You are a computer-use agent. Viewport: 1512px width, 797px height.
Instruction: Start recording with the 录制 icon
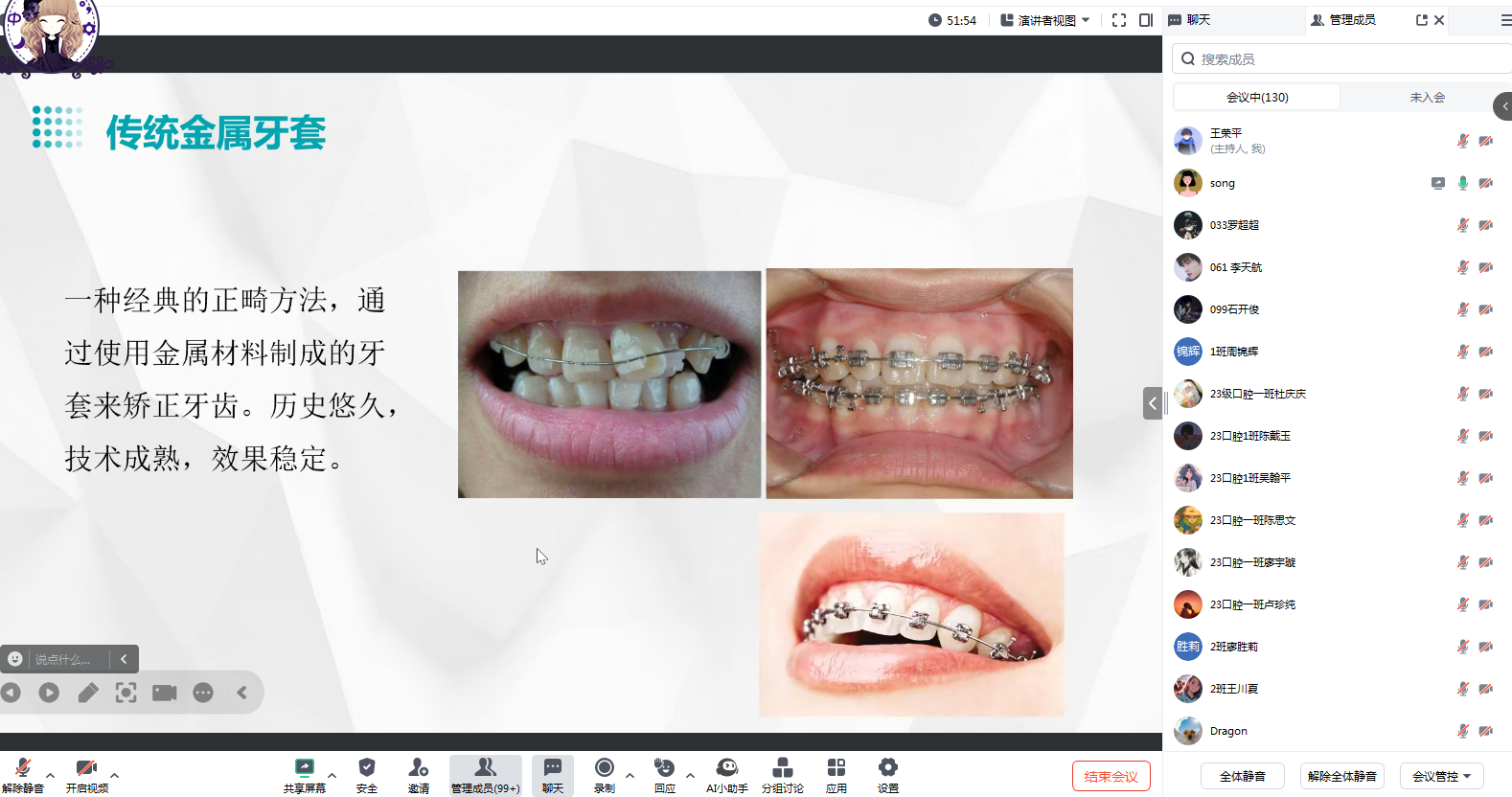coord(604,768)
